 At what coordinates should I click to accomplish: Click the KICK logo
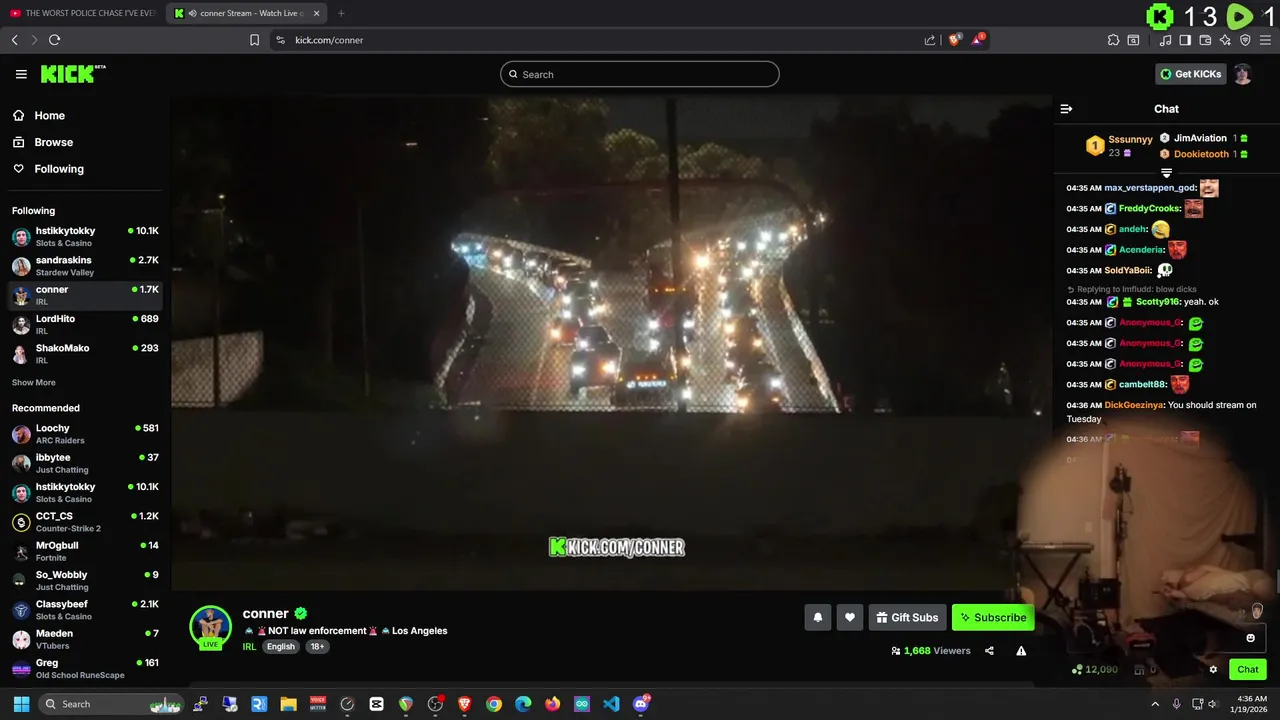(72, 74)
